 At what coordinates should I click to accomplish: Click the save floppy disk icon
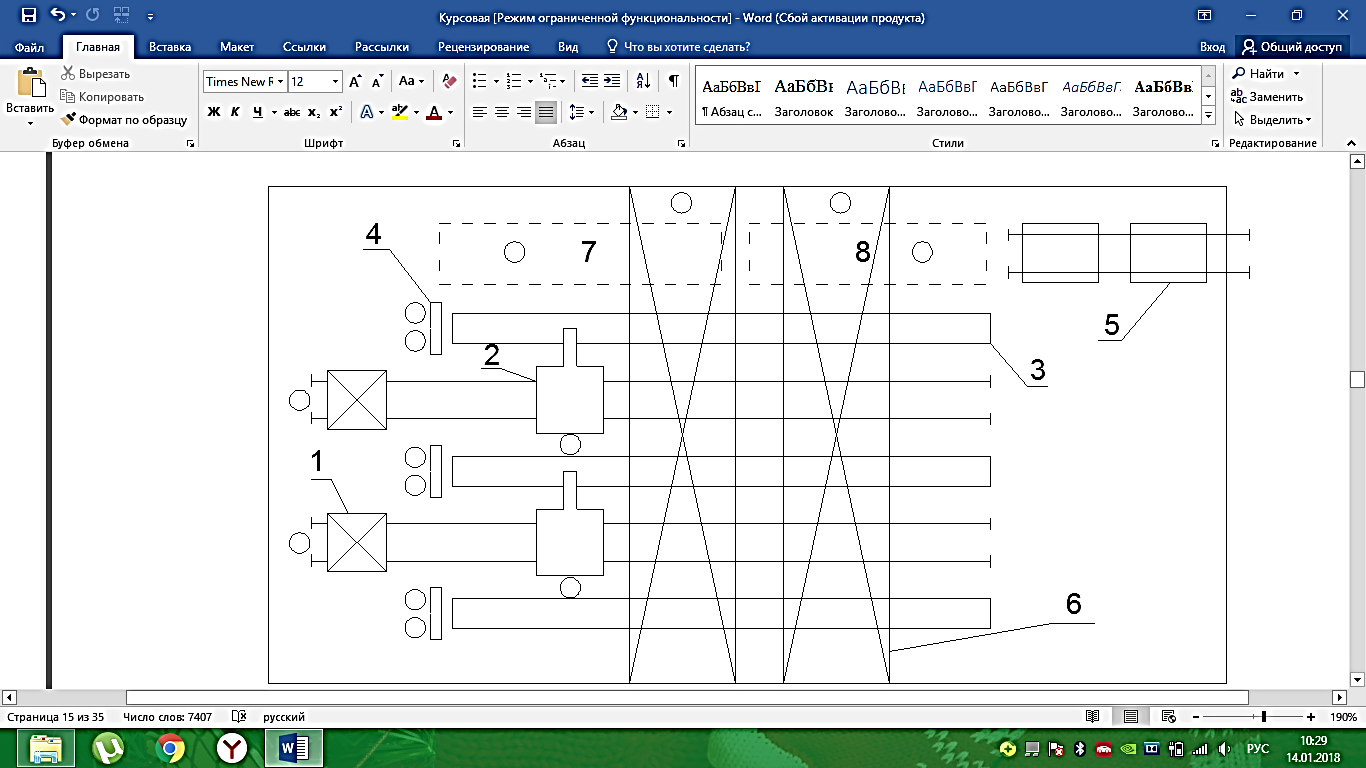(29, 16)
